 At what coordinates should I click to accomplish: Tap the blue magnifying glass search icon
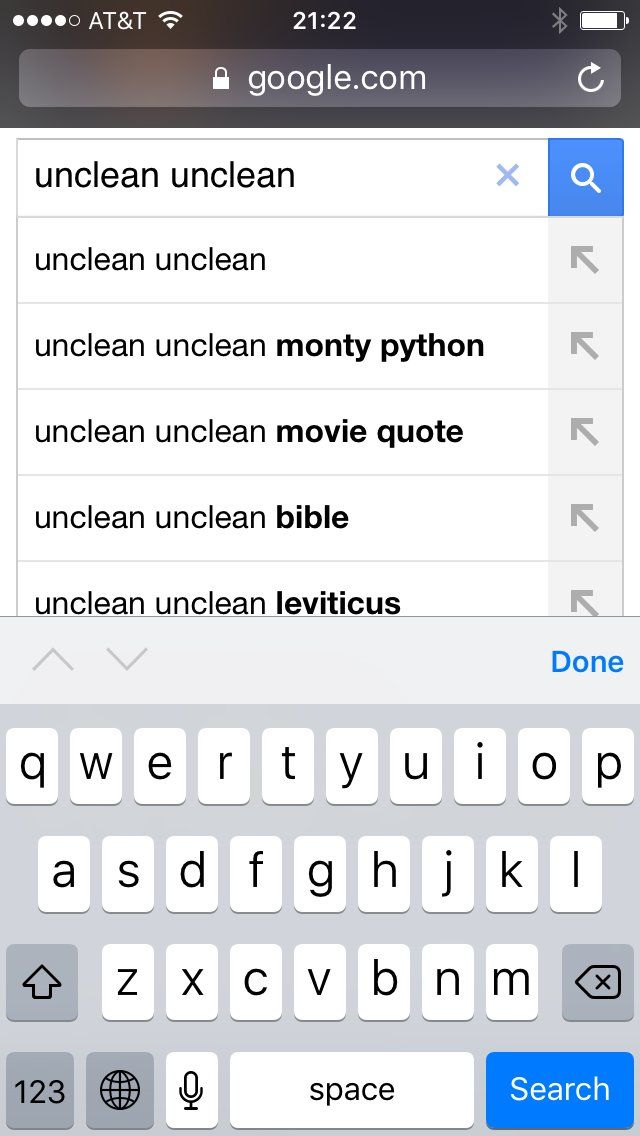pyautogui.click(x=585, y=178)
